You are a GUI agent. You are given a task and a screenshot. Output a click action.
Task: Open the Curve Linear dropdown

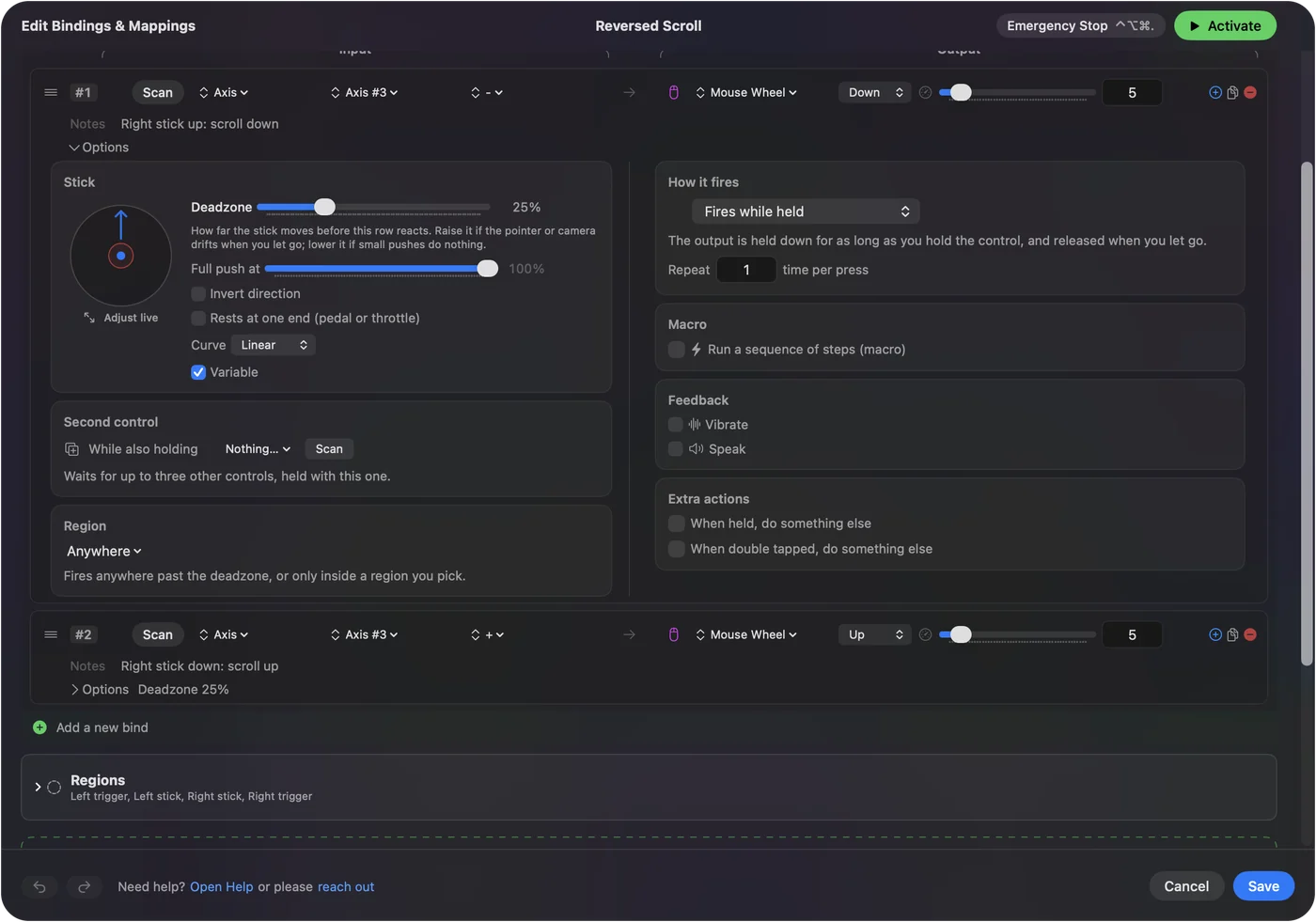(x=273, y=345)
